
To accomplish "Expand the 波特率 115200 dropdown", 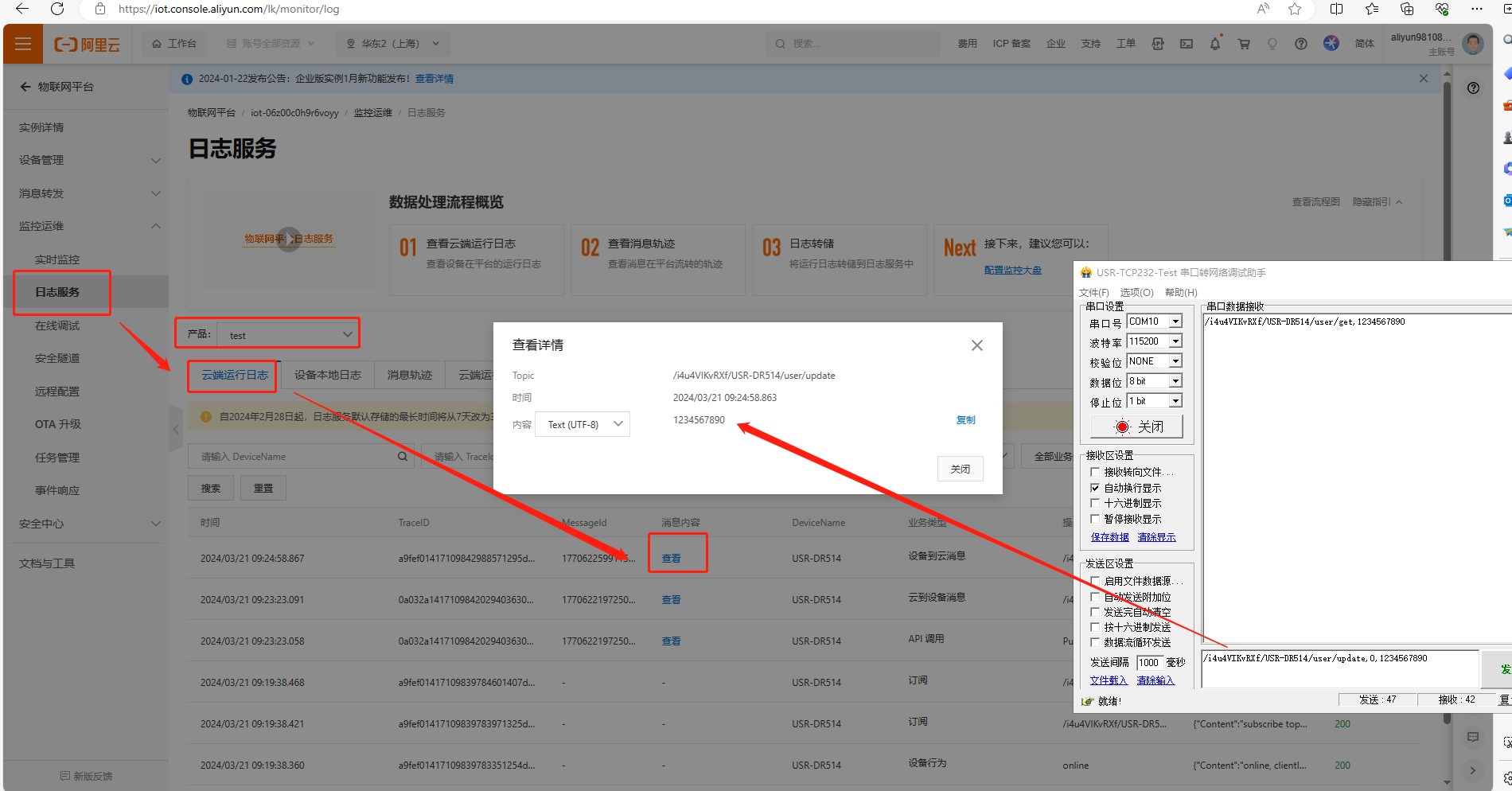I will 1175,341.
